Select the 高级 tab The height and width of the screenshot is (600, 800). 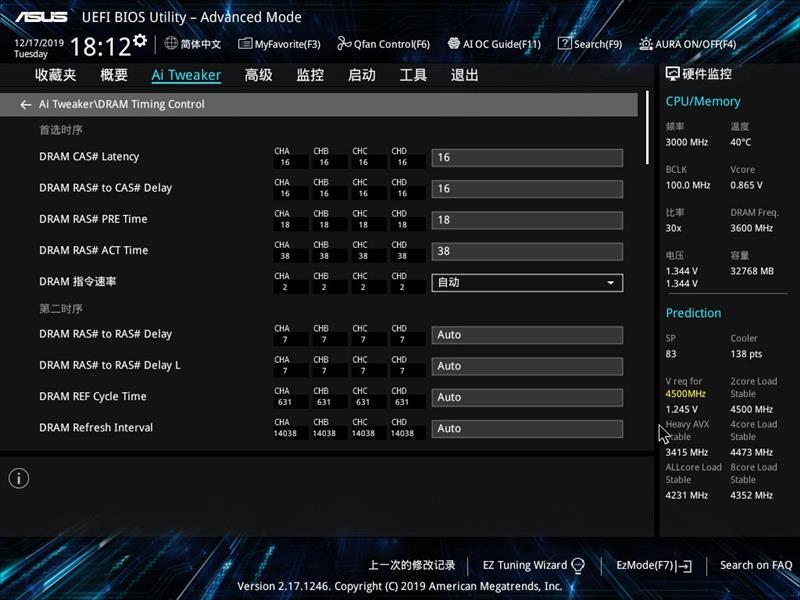point(258,75)
